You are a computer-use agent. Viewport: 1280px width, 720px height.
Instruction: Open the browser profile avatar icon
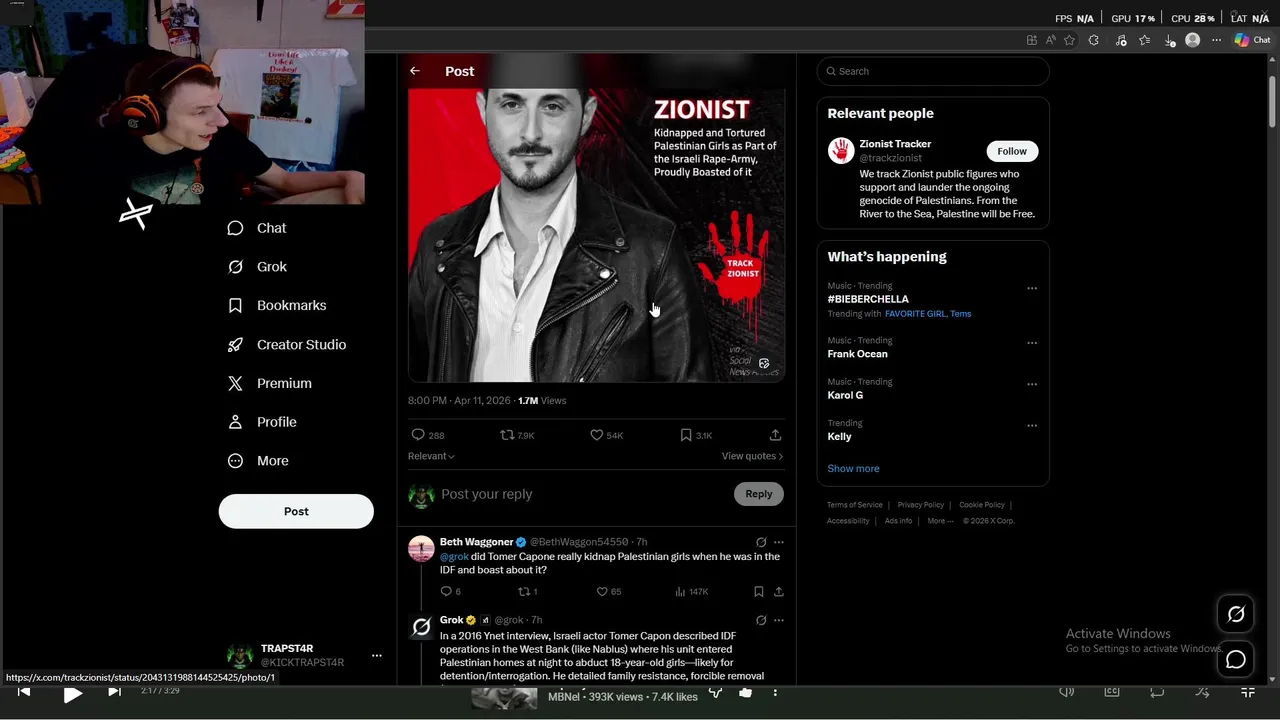coord(1192,40)
